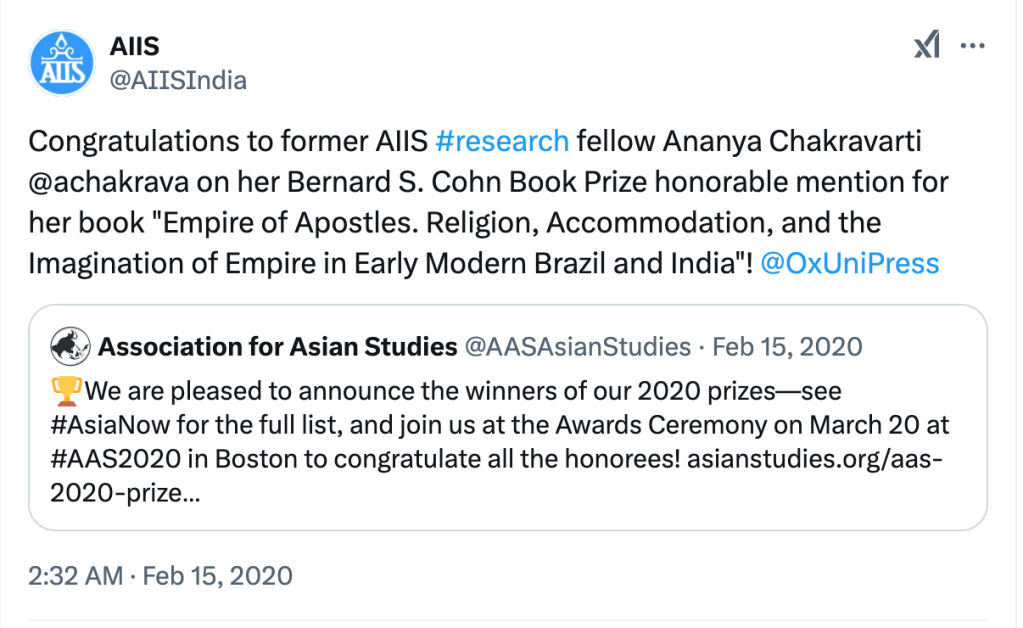
Task: Open Grok explanation icon for this post
Action: point(927,46)
